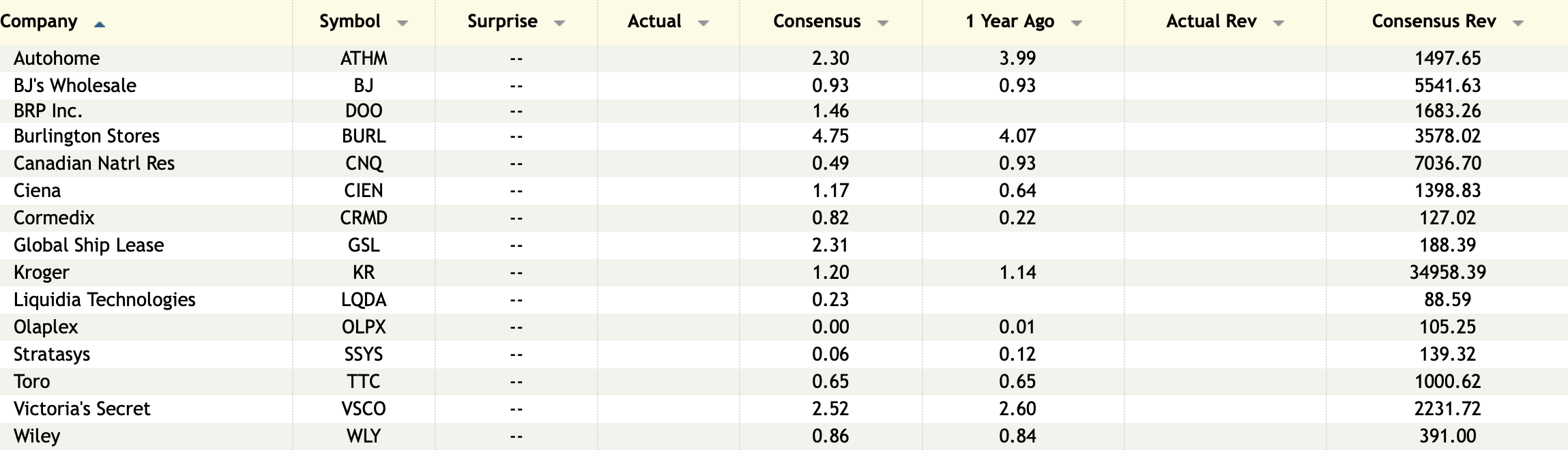The width and height of the screenshot is (1568, 450).
Task: Click the Actual Rev sort arrow
Action: (1279, 23)
